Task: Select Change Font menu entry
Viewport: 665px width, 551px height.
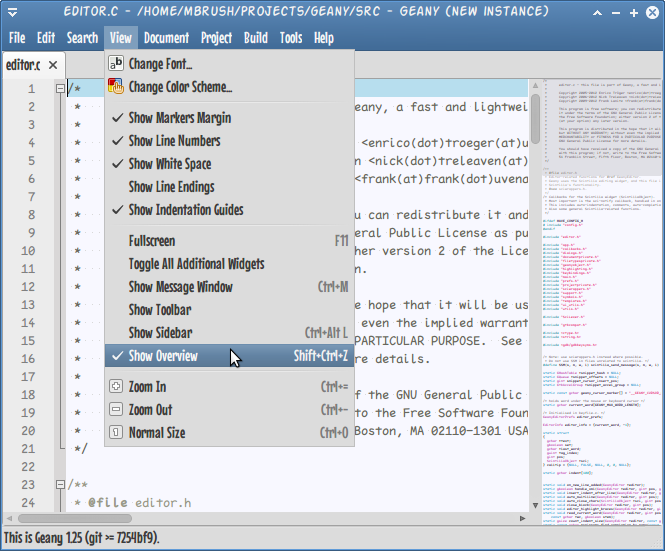Action: pos(229,64)
